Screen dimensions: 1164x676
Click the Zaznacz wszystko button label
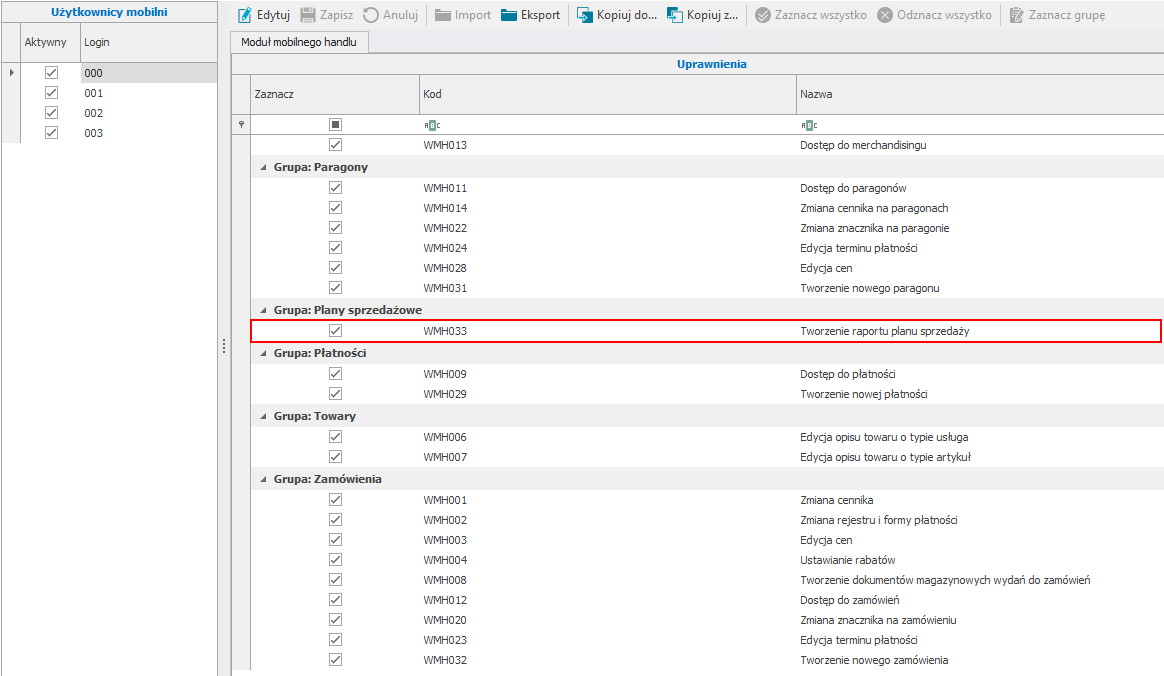(821, 16)
